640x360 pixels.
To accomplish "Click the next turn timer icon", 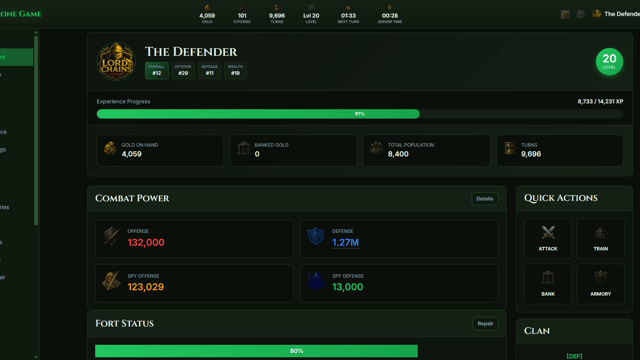I will pos(348,7).
